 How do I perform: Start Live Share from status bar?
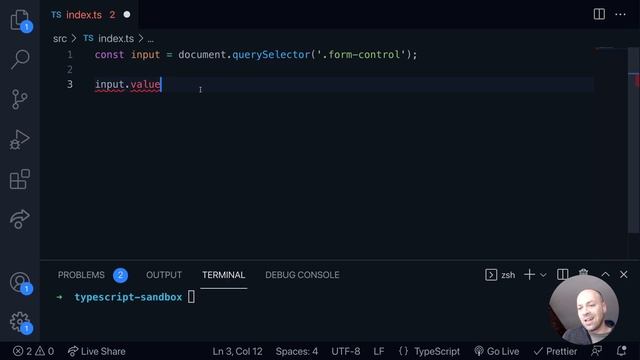coord(96,351)
